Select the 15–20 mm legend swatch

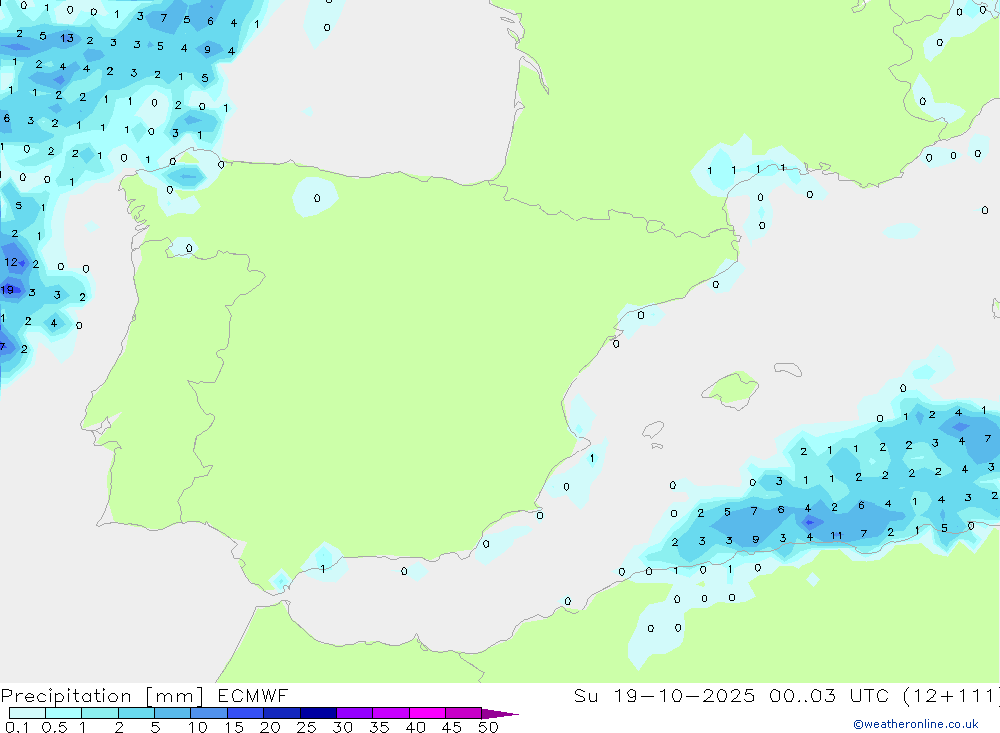pos(246,713)
